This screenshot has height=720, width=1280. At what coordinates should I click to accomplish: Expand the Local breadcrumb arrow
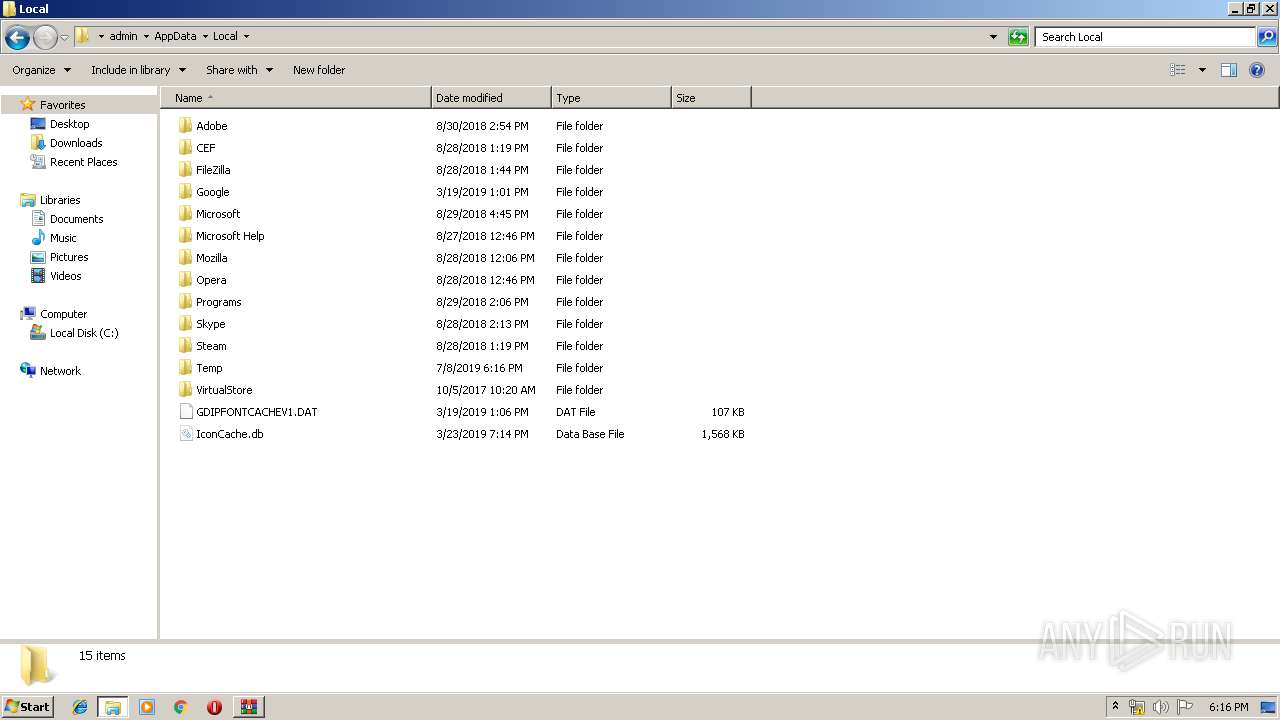246,37
